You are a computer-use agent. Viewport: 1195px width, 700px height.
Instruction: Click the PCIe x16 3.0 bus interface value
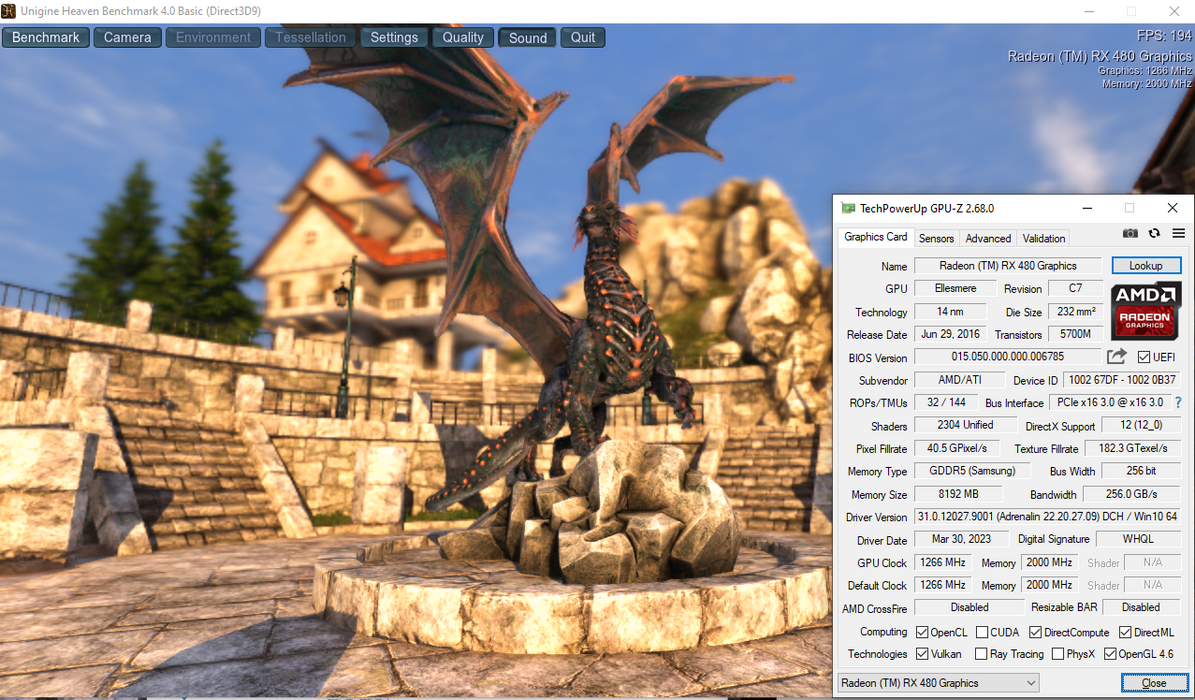click(x=1110, y=402)
